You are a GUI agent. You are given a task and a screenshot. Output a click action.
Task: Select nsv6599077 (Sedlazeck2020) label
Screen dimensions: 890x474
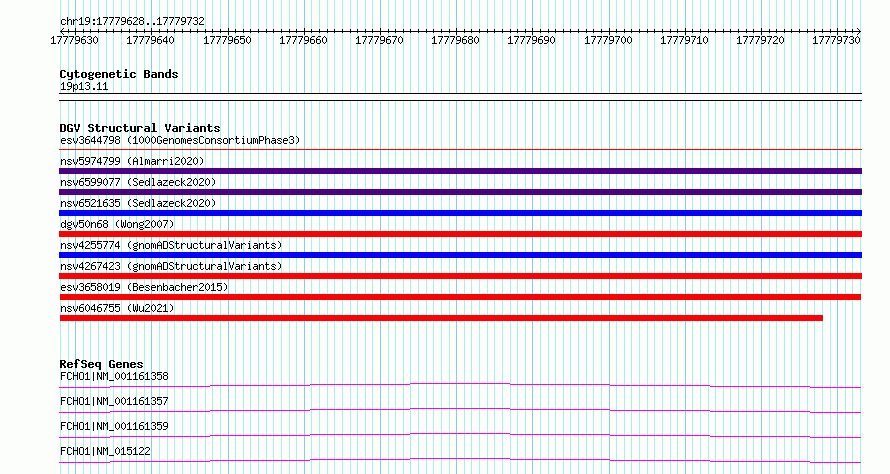[138, 182]
